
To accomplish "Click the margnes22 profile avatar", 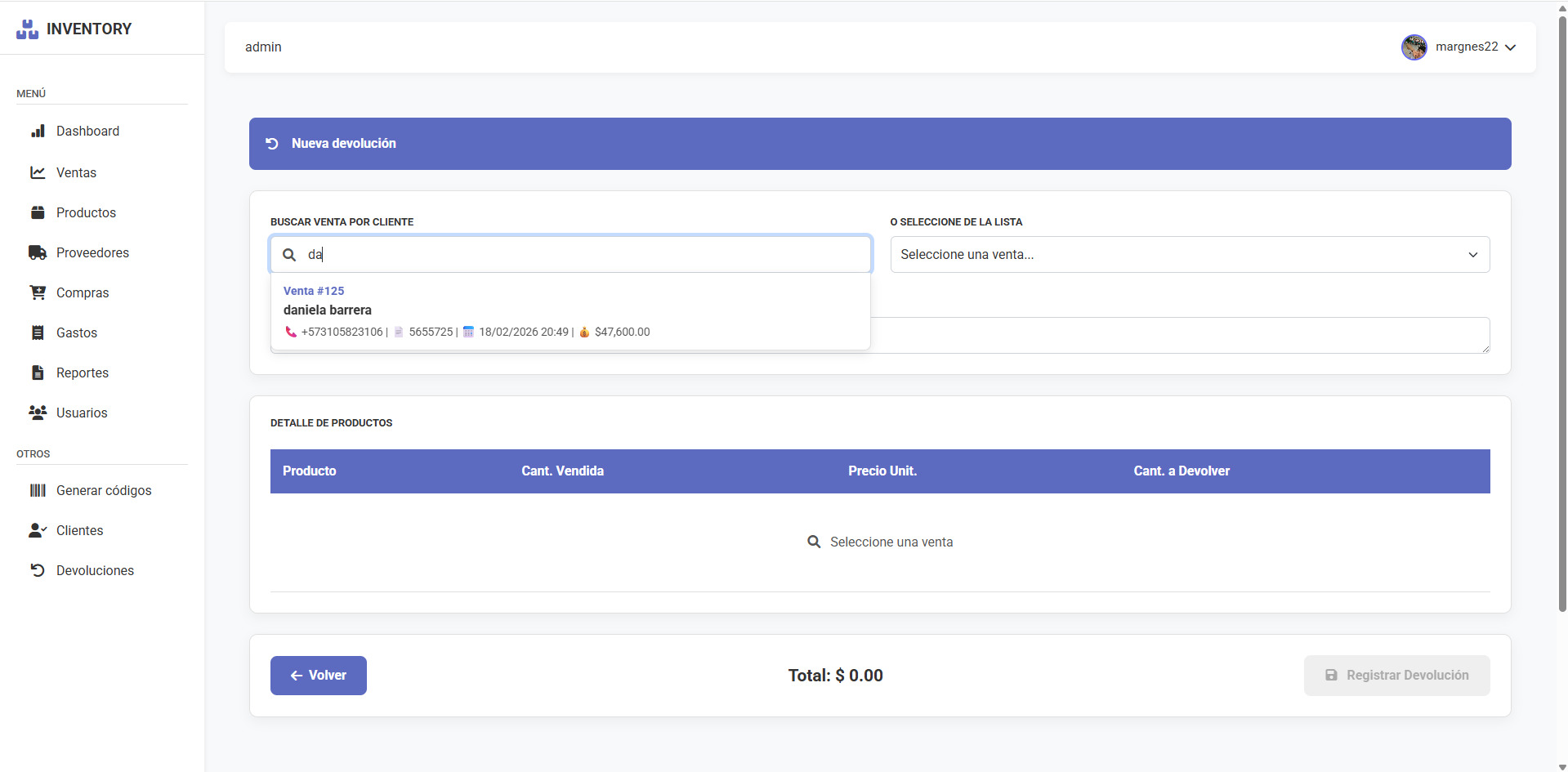I will [1414, 47].
